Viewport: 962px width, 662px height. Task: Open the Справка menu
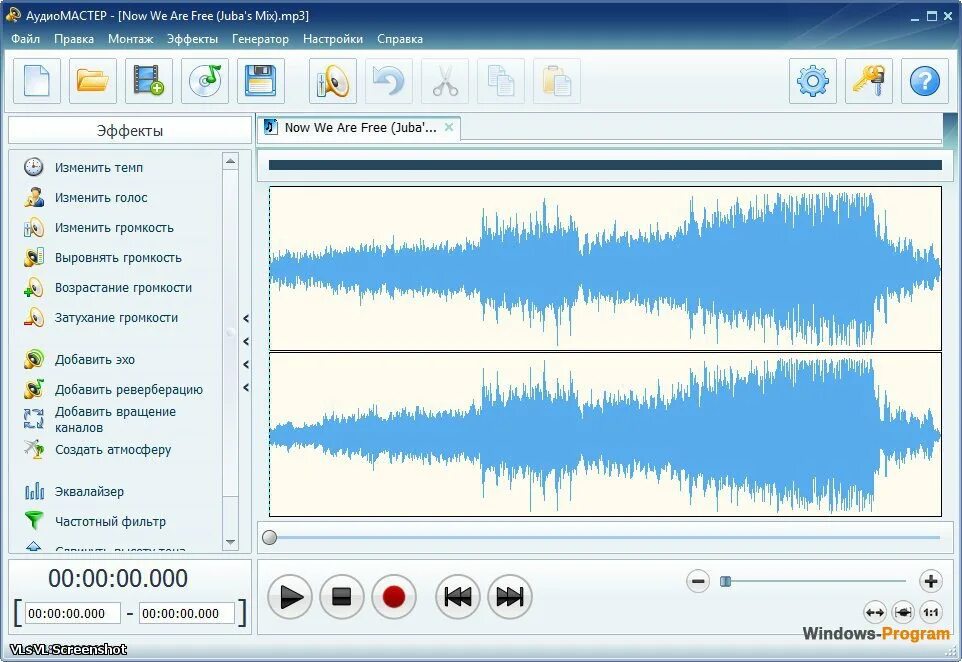click(x=399, y=39)
